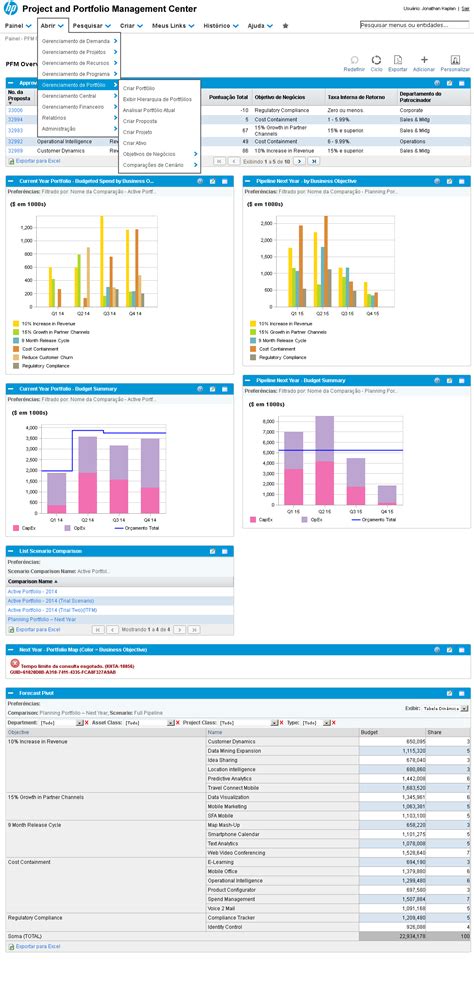The image size is (474, 984).
Task: Maximize the Pipeline Next Year by Business Objective portlet
Action: coord(461,181)
